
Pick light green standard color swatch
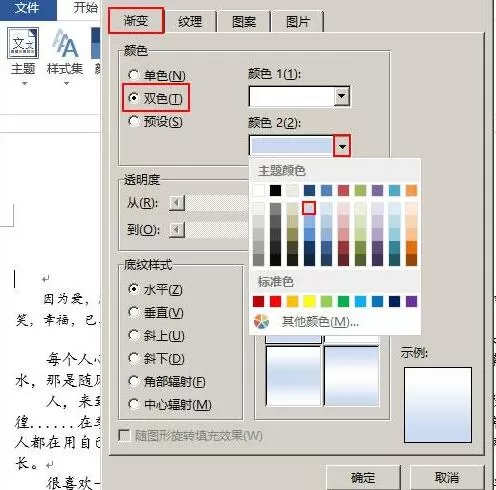point(326,301)
